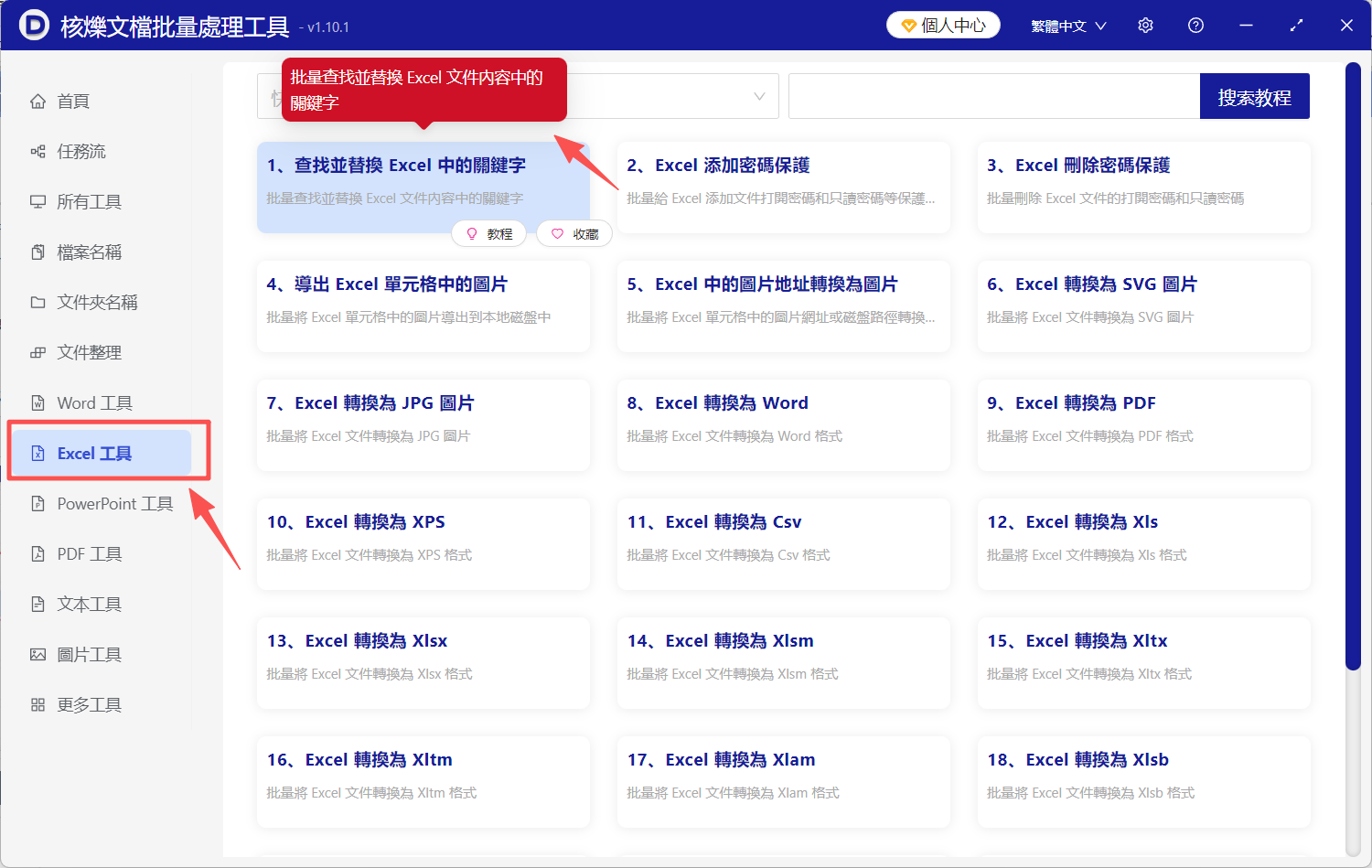
Task: Toggle the 收藏 favorite heart on card 1
Action: pyautogui.click(x=574, y=233)
